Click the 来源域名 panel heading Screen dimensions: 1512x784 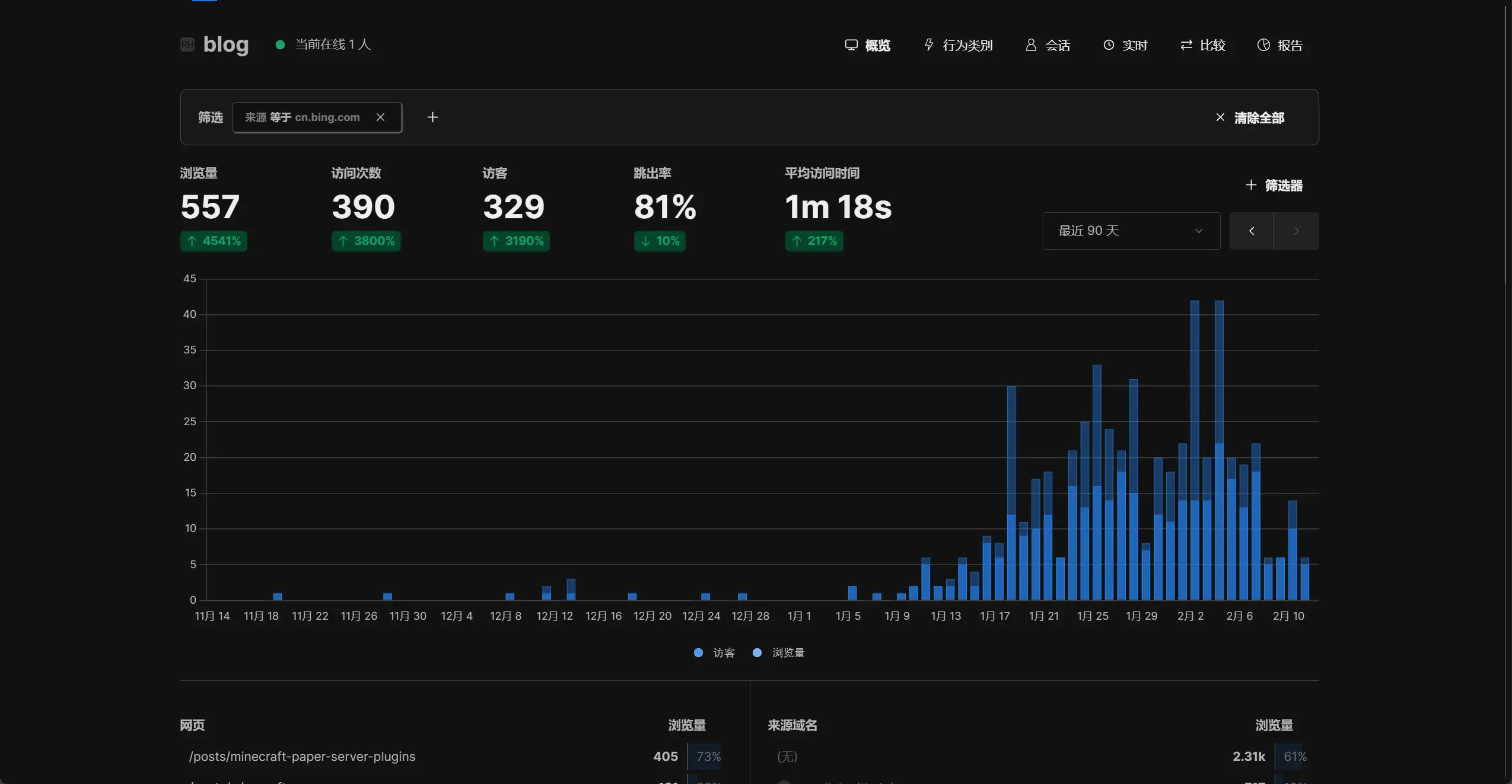792,725
